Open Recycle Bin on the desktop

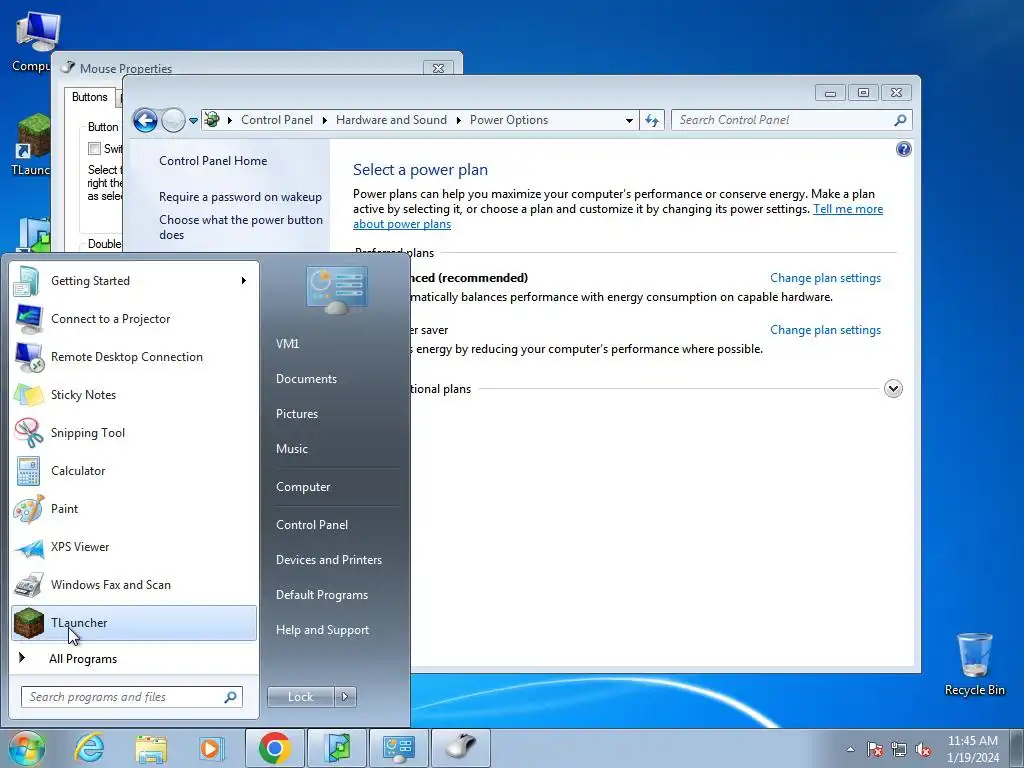(x=974, y=664)
